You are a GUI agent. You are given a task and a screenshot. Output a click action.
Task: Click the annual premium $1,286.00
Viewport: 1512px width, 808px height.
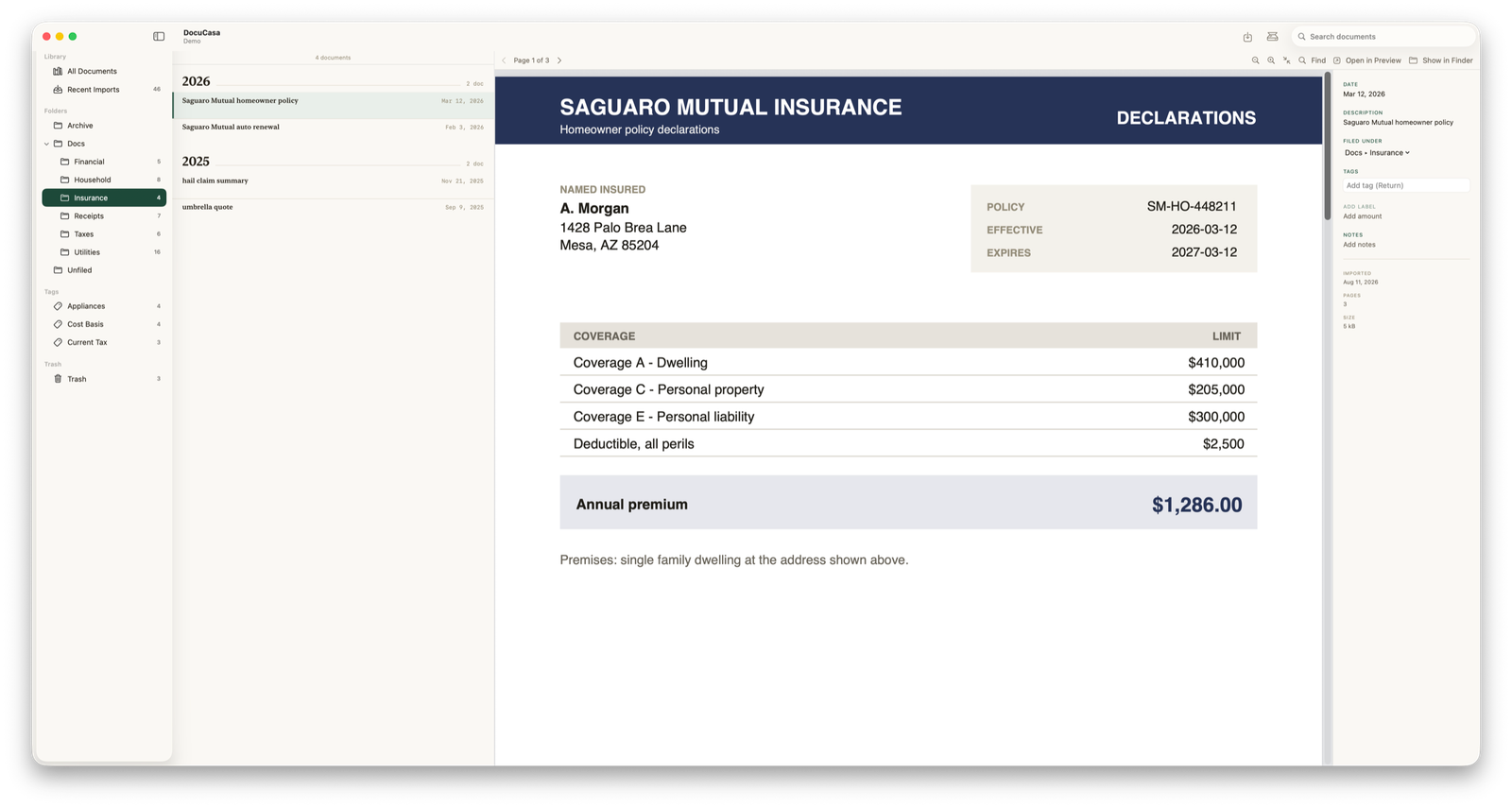click(x=1196, y=505)
